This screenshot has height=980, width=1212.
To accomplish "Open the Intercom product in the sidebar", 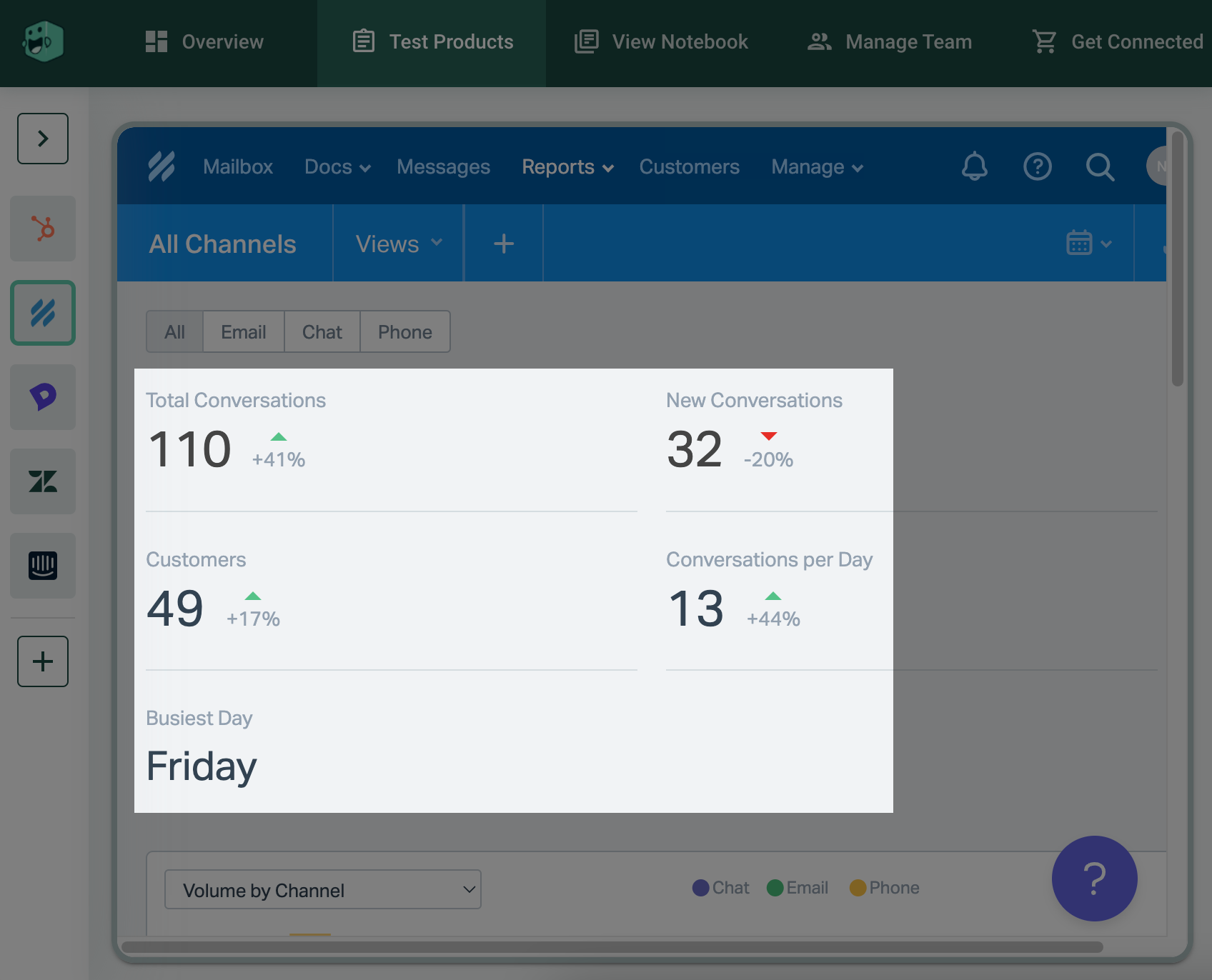I will click(43, 566).
